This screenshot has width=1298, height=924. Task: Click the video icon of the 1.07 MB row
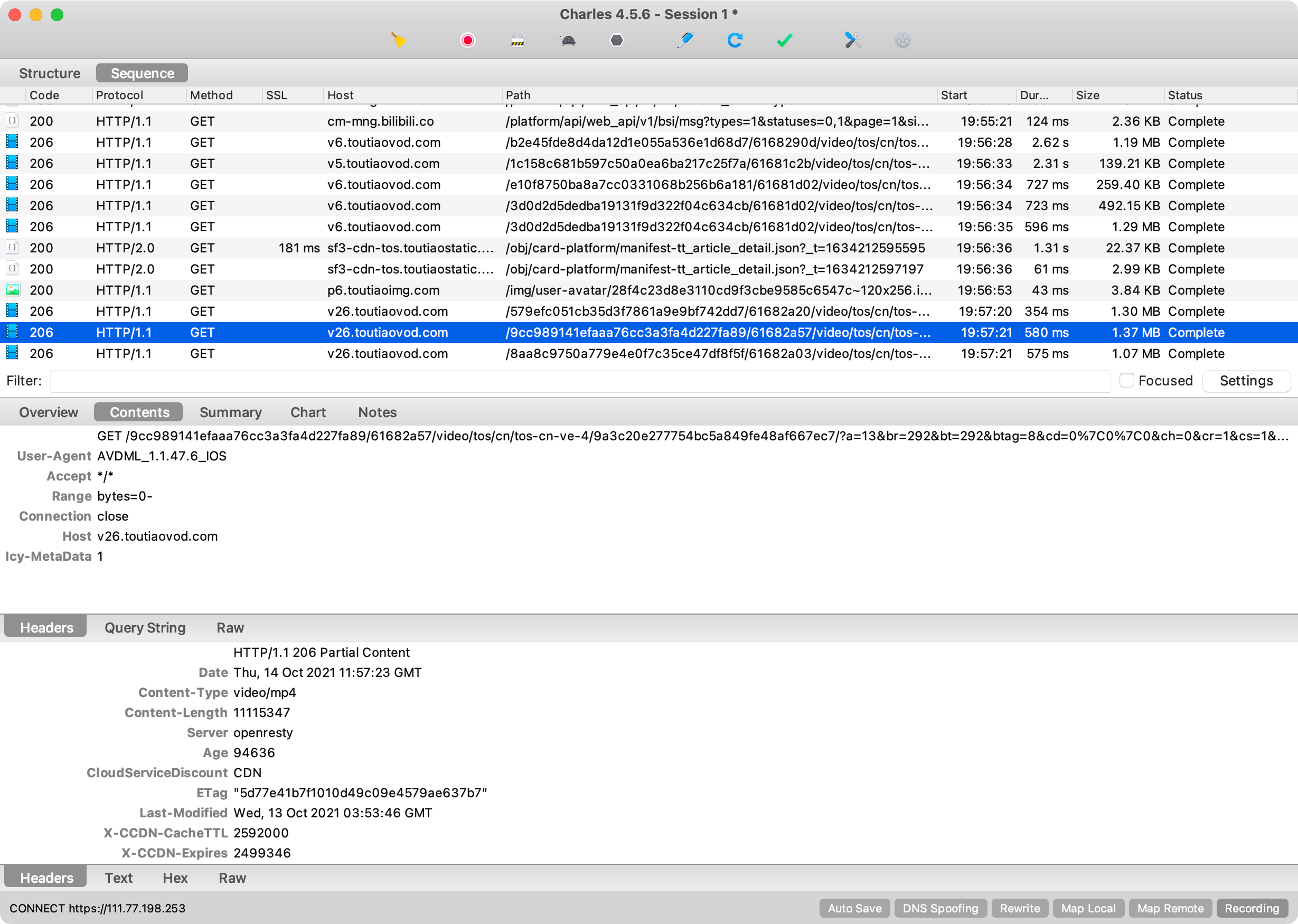coord(12,353)
